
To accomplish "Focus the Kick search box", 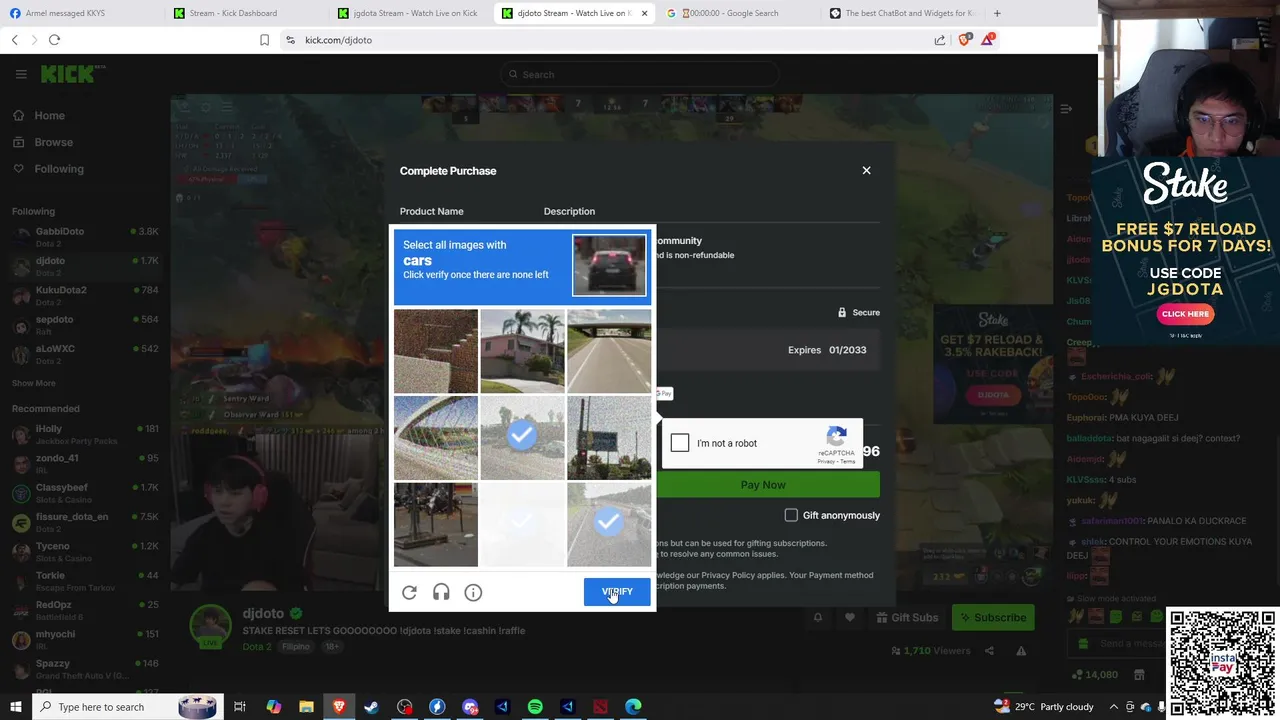I will [x=640, y=74].
